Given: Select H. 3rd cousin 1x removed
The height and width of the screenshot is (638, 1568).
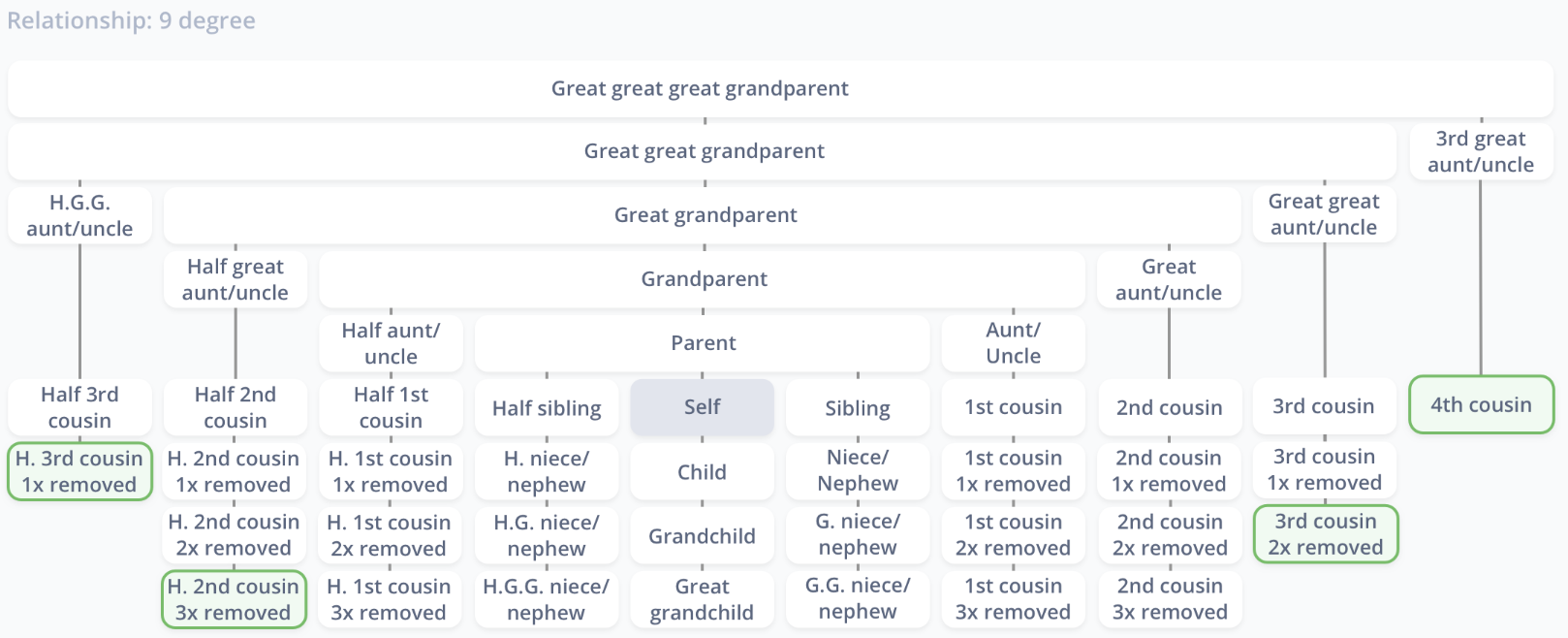Looking at the screenshot, I should pos(80,471).
